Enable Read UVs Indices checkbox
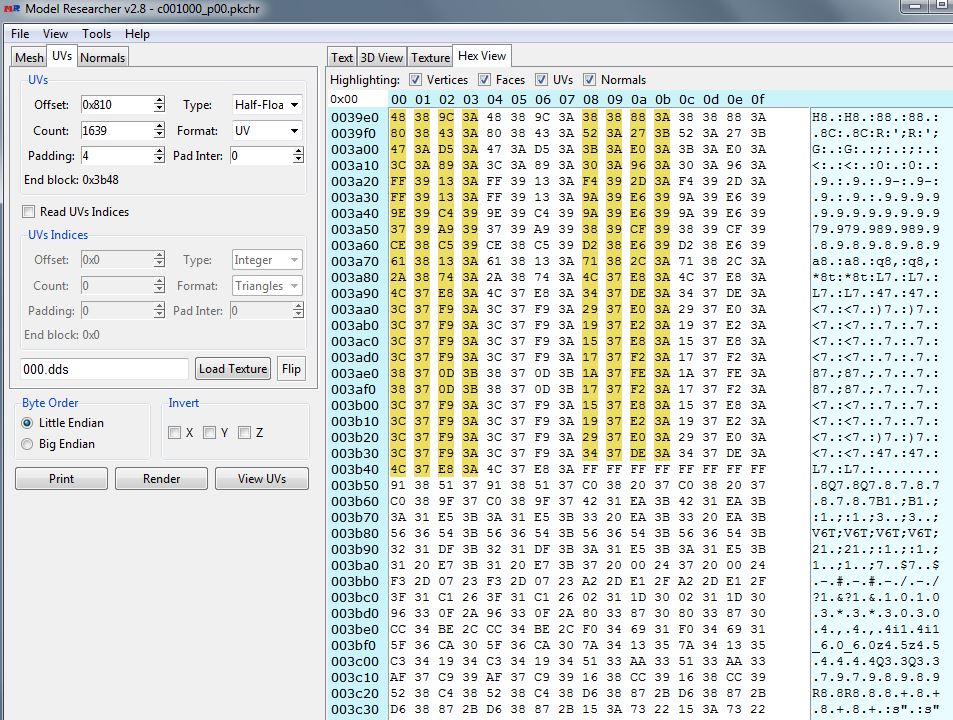The image size is (953, 720). click(x=29, y=211)
